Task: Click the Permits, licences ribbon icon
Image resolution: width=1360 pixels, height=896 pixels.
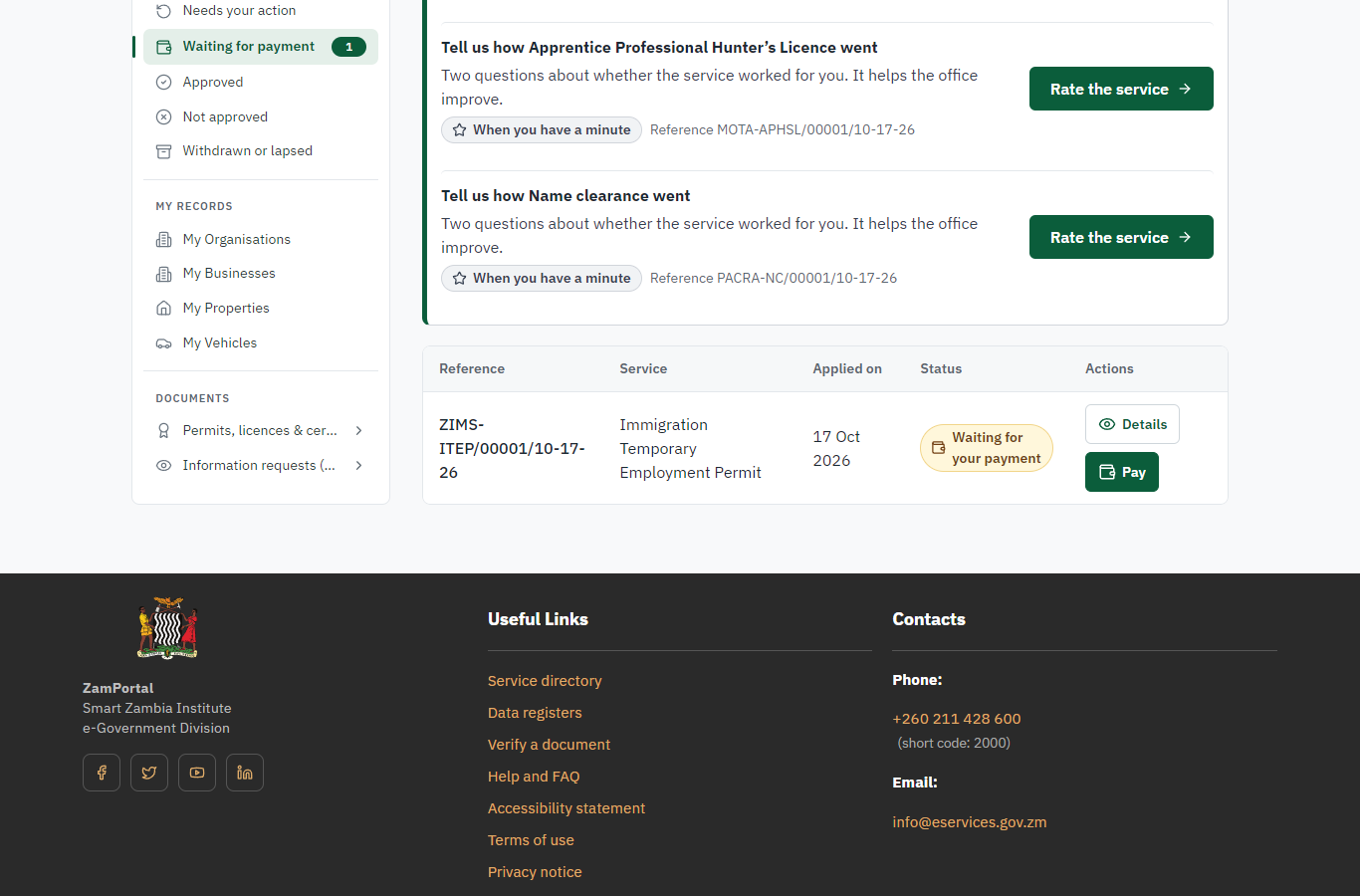Action: click(164, 431)
